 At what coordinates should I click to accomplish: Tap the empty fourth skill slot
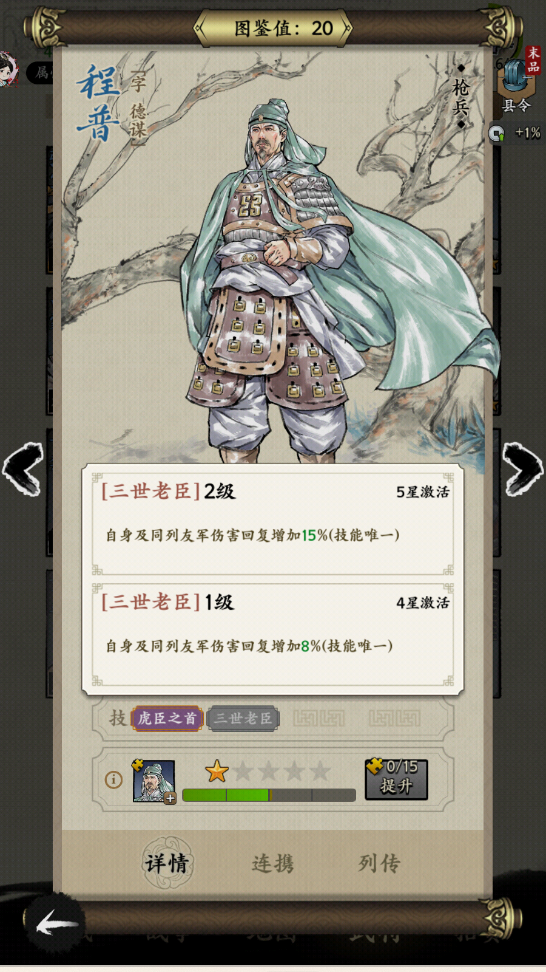point(394,718)
